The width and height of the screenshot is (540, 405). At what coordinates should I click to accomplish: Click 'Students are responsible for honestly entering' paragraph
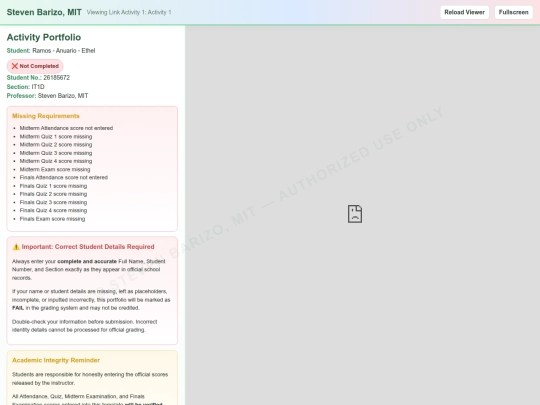click(90, 378)
